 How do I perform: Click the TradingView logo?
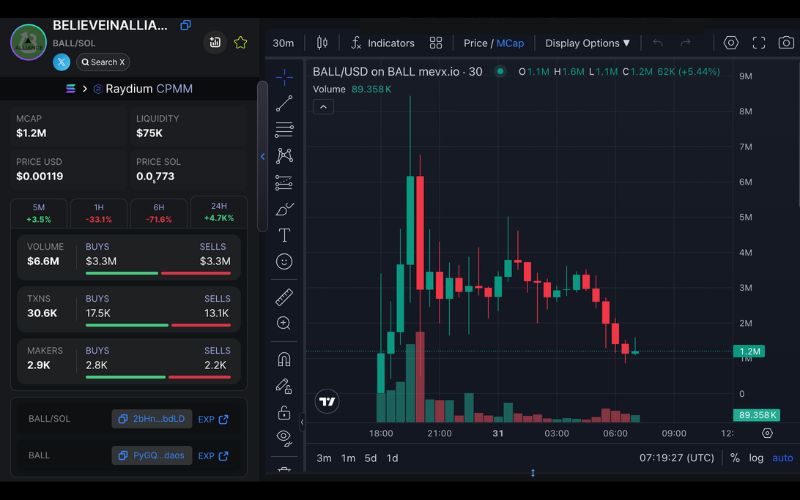click(327, 402)
